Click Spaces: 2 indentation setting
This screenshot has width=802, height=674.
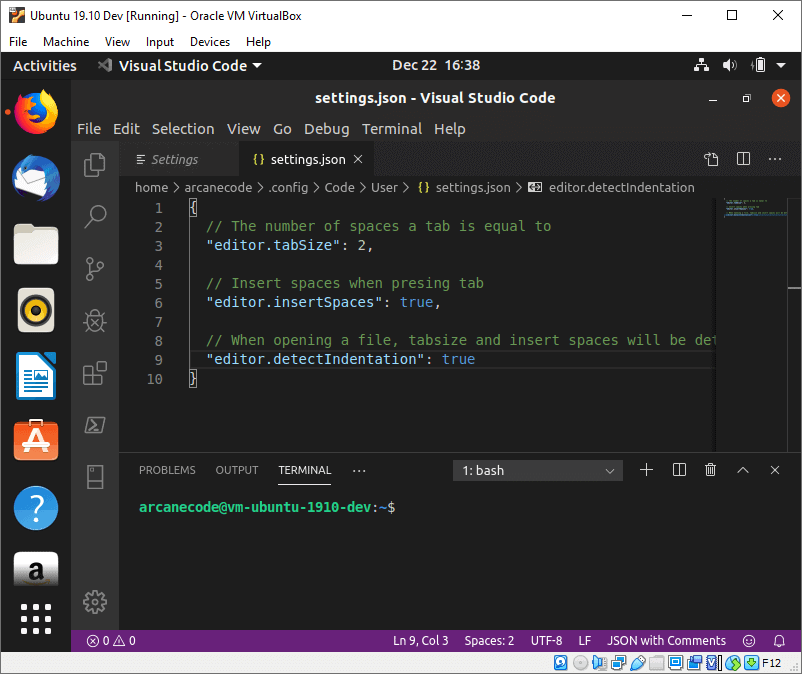coord(489,641)
